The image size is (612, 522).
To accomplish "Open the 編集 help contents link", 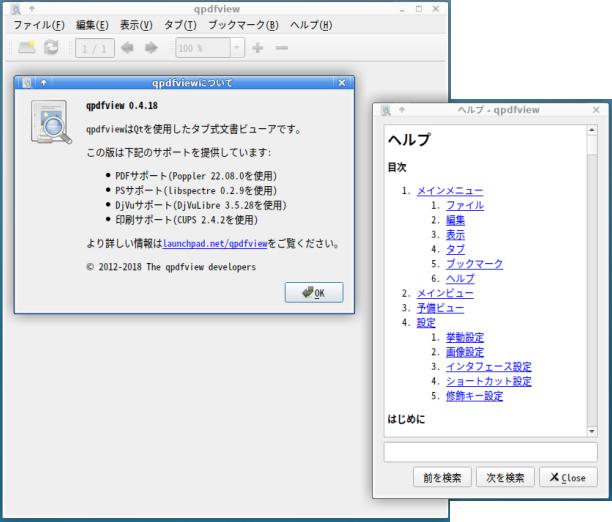I will click(x=455, y=220).
